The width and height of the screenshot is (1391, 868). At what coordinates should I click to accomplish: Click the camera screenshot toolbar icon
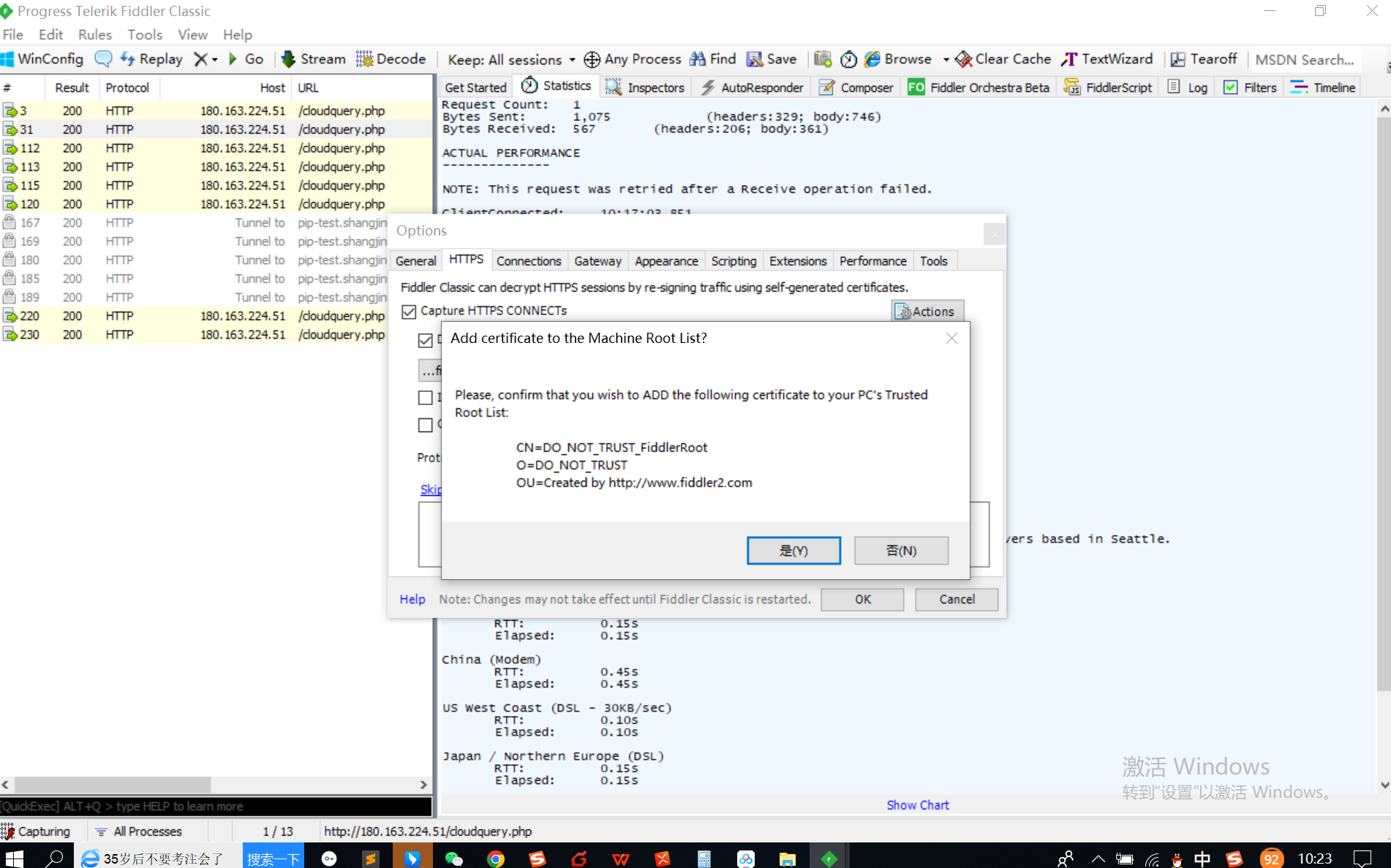pyautogui.click(x=823, y=59)
